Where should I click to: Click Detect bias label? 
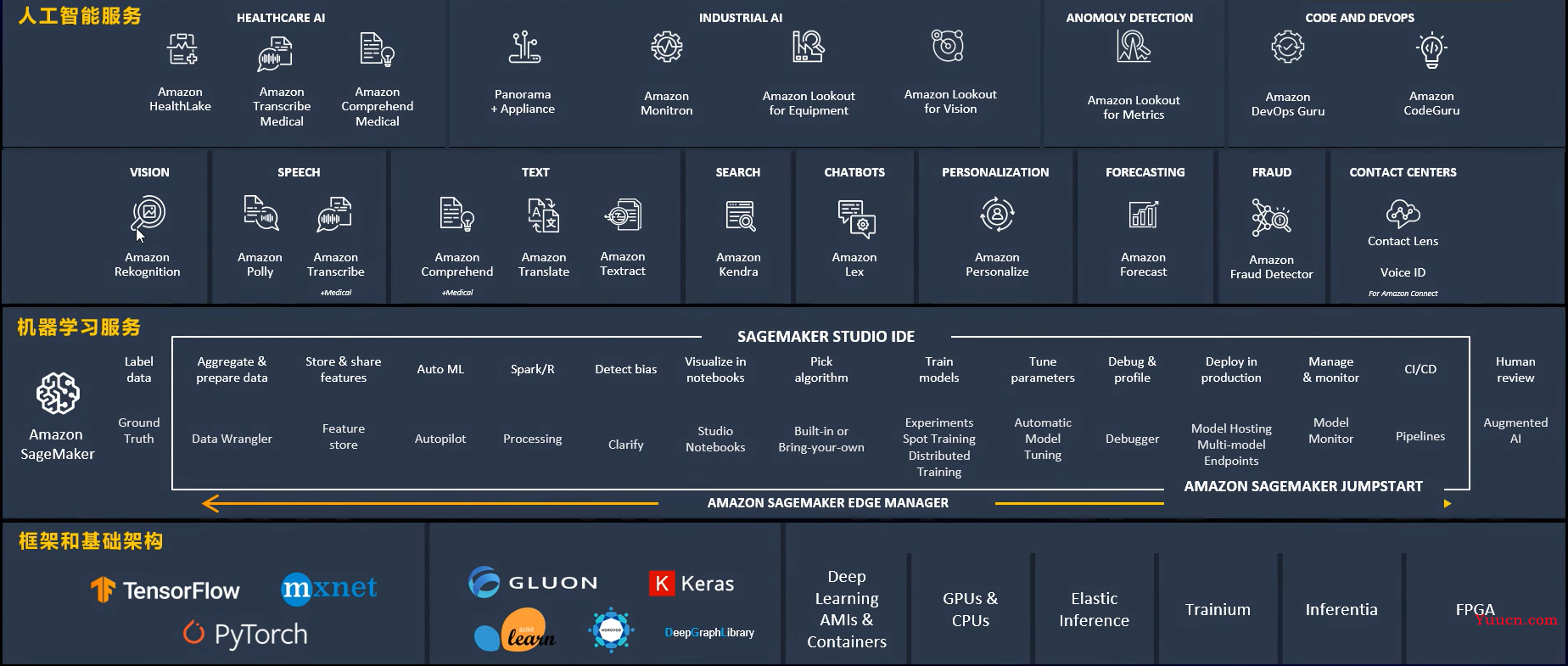(x=625, y=369)
